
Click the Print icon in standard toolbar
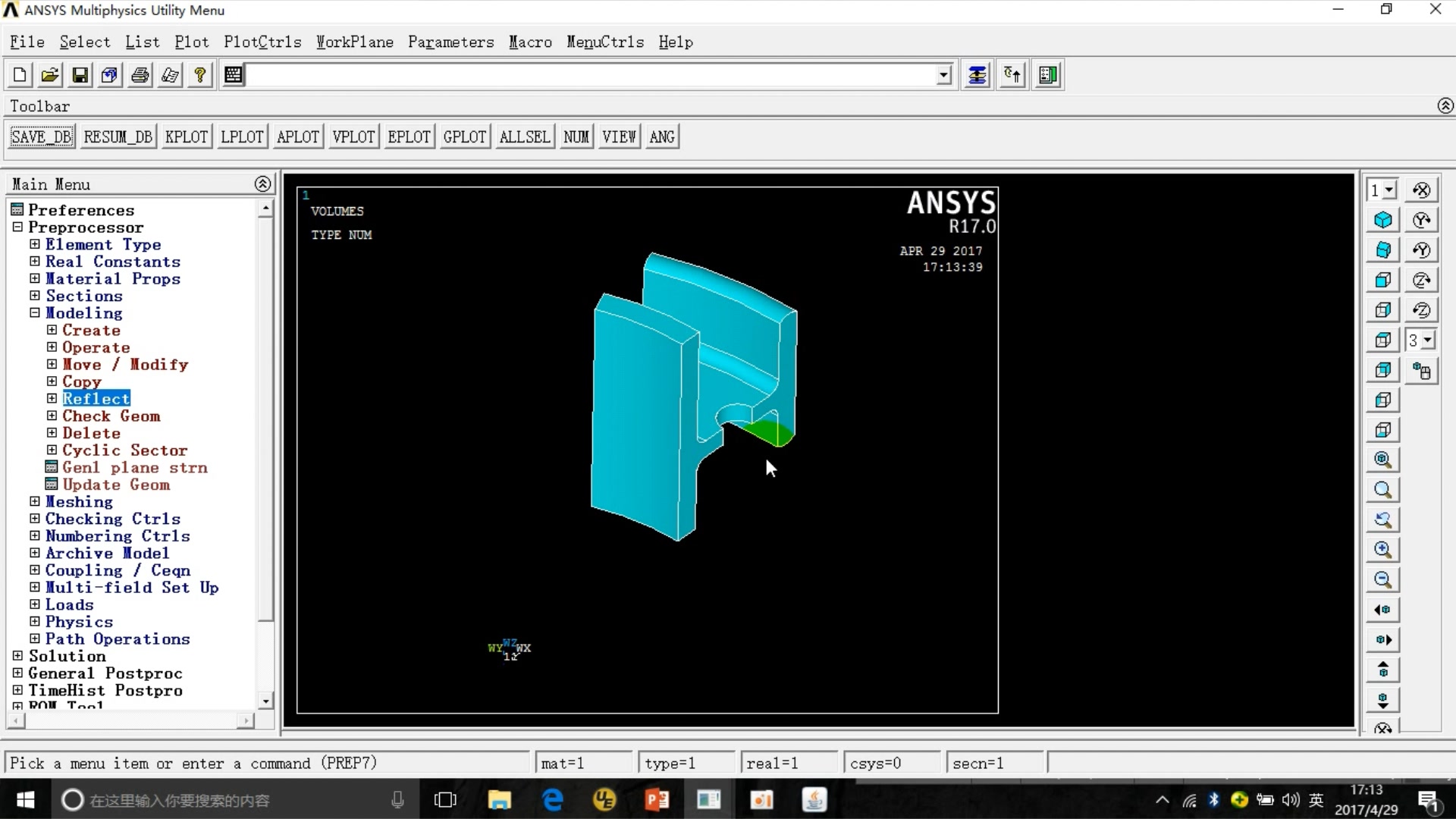point(140,75)
